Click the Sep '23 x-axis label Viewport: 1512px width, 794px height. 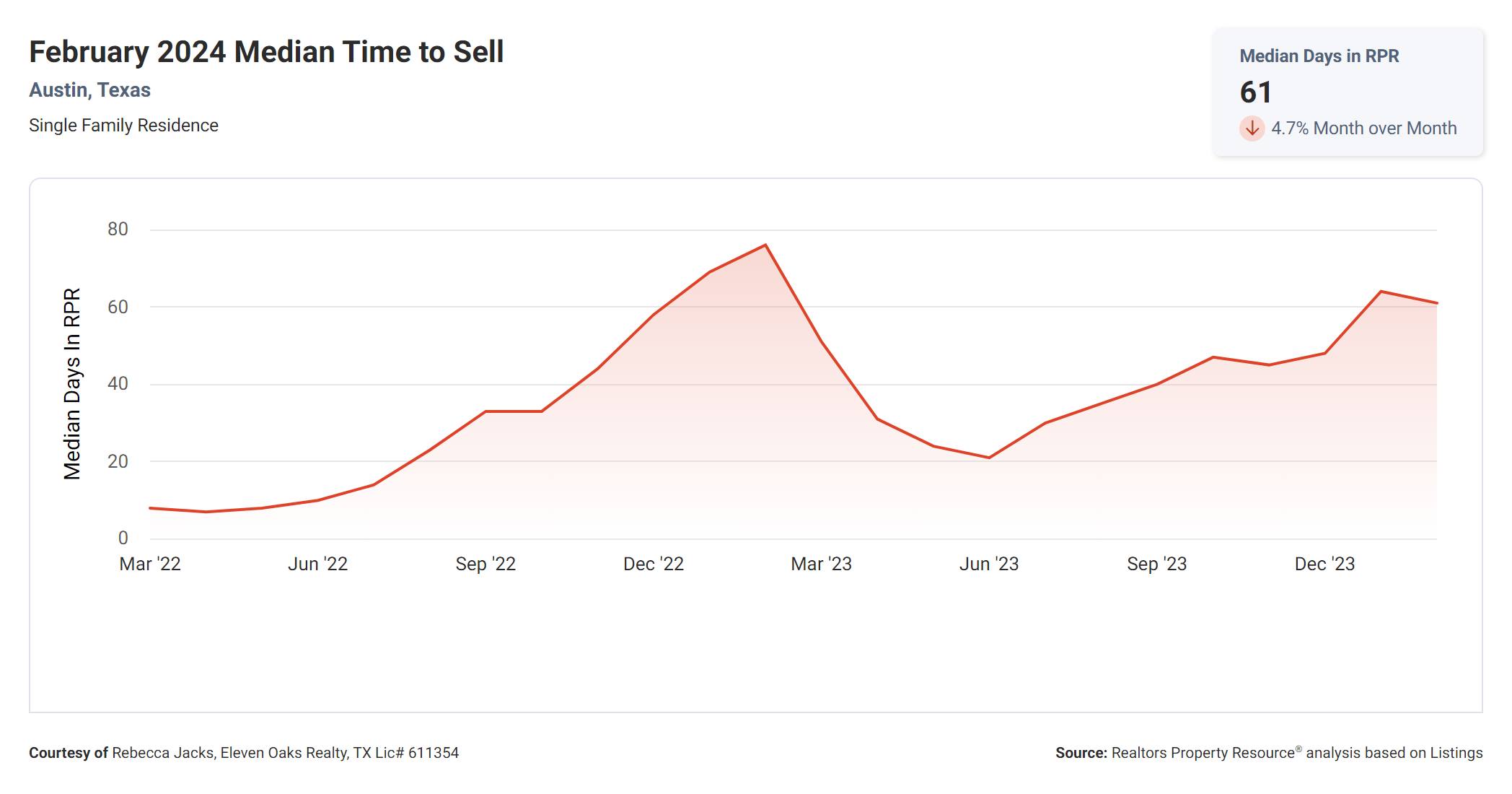(1156, 564)
